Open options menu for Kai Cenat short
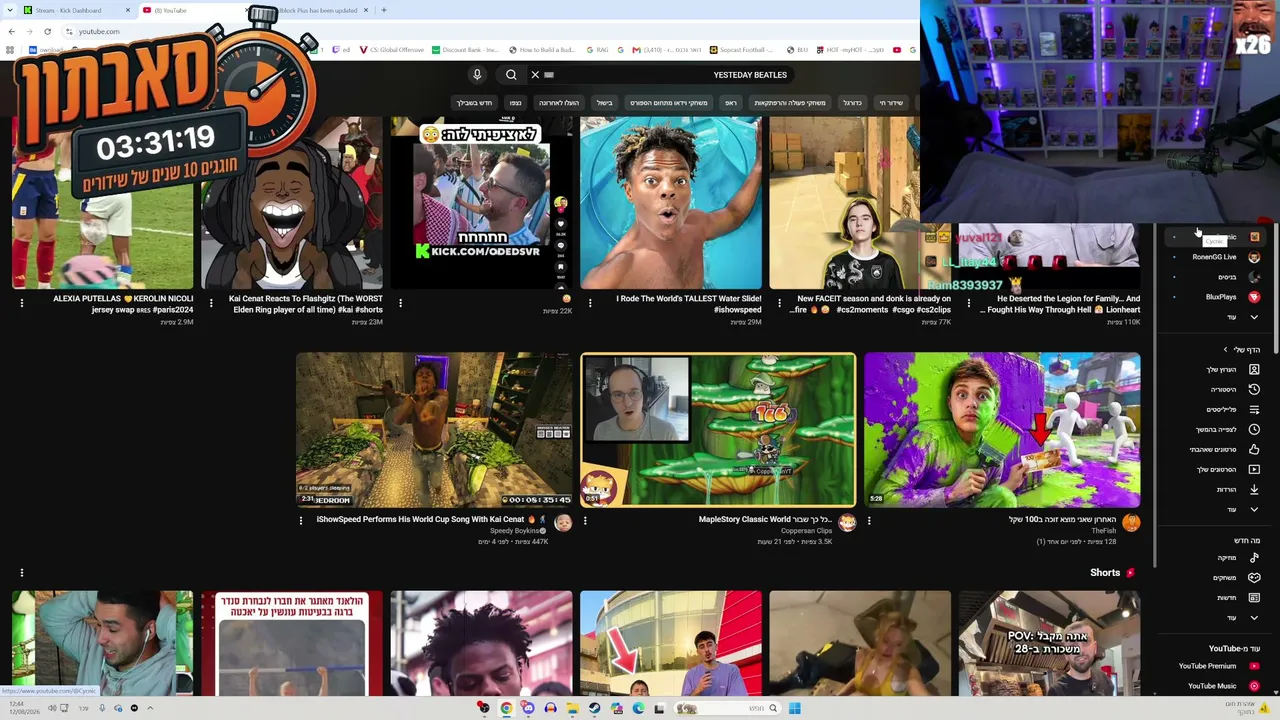The image size is (1280, 720). pyautogui.click(x=211, y=302)
